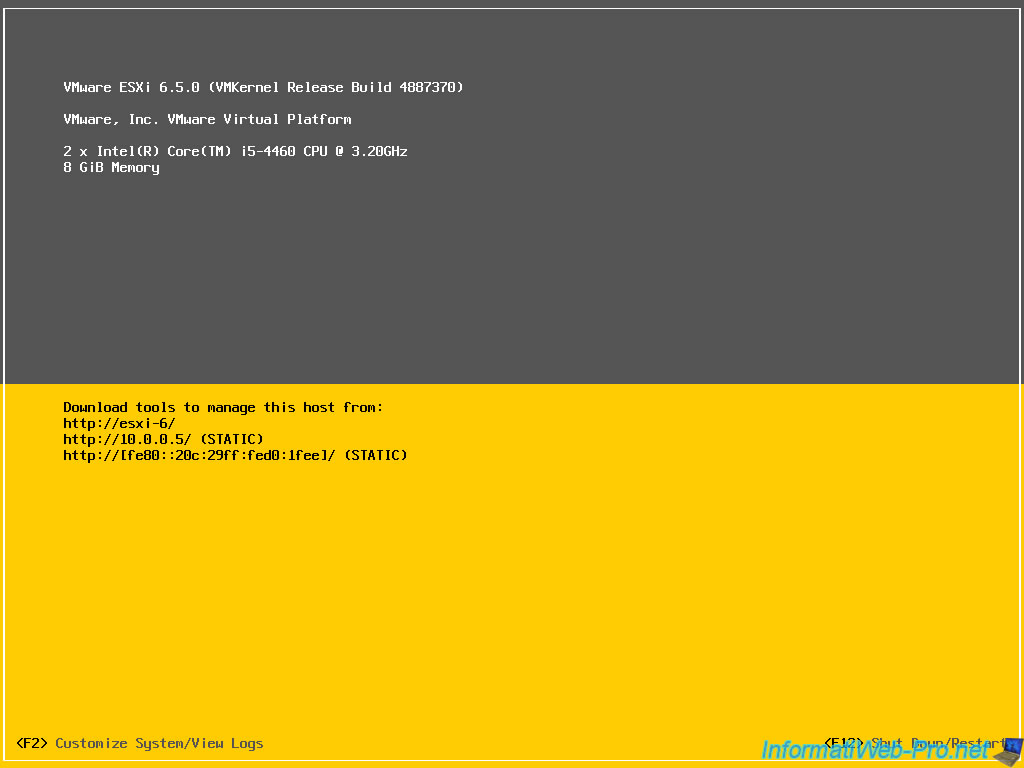This screenshot has height=768, width=1024.
Task: Click the F2 Customize System/View Logs option
Action: click(140, 743)
